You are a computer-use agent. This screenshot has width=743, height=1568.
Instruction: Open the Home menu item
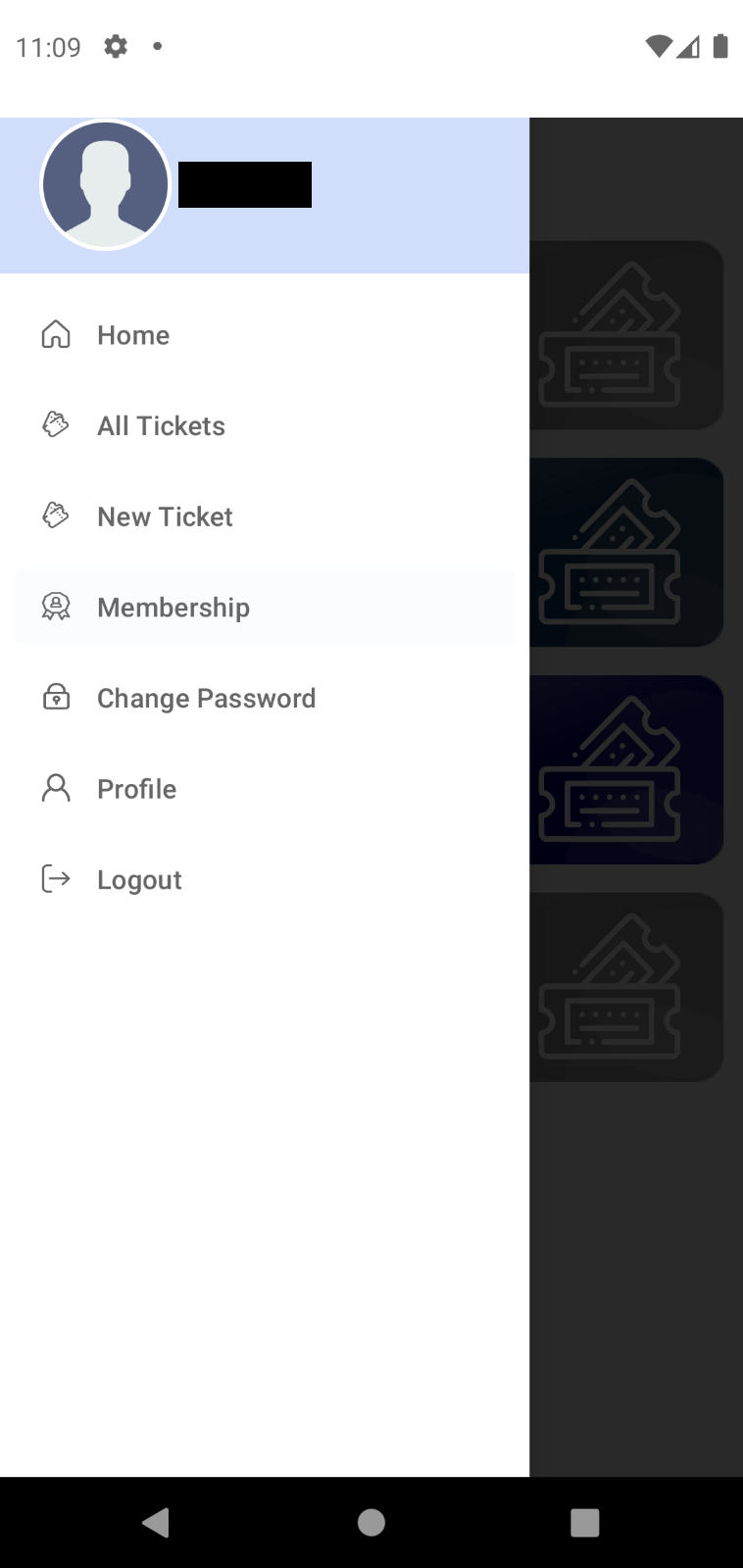tap(133, 335)
